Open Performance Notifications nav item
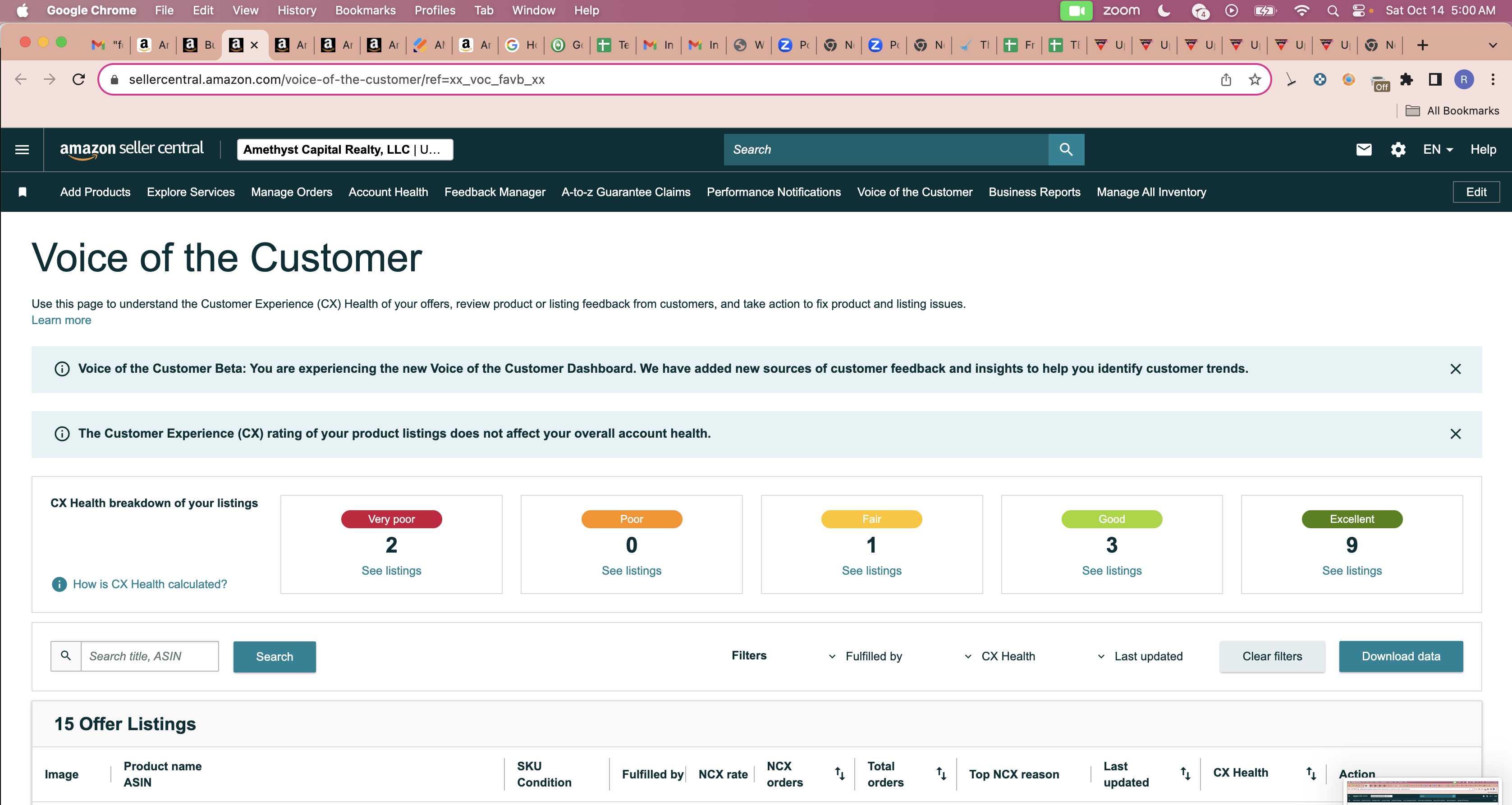The image size is (1512, 805). pyautogui.click(x=774, y=192)
